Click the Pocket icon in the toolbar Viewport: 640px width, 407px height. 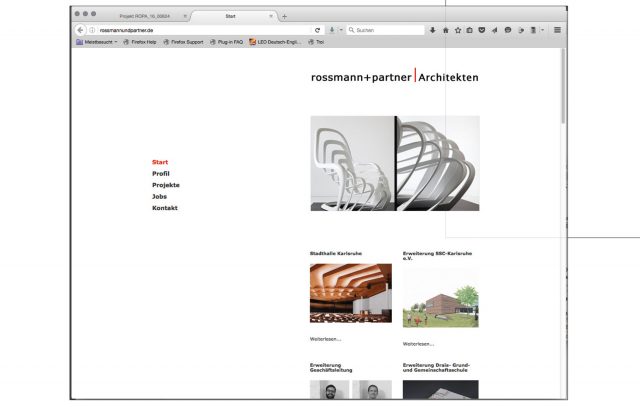tap(482, 30)
